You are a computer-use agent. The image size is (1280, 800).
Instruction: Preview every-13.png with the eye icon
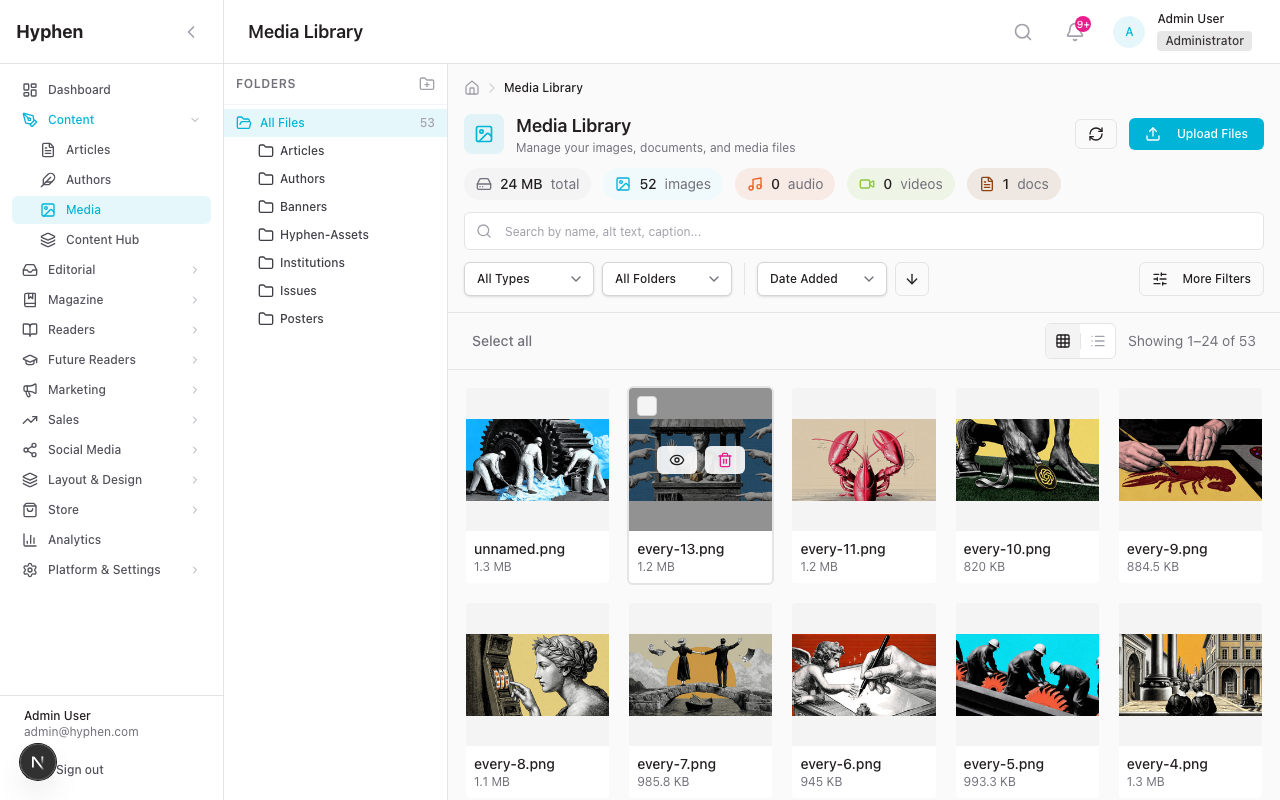tap(677, 460)
